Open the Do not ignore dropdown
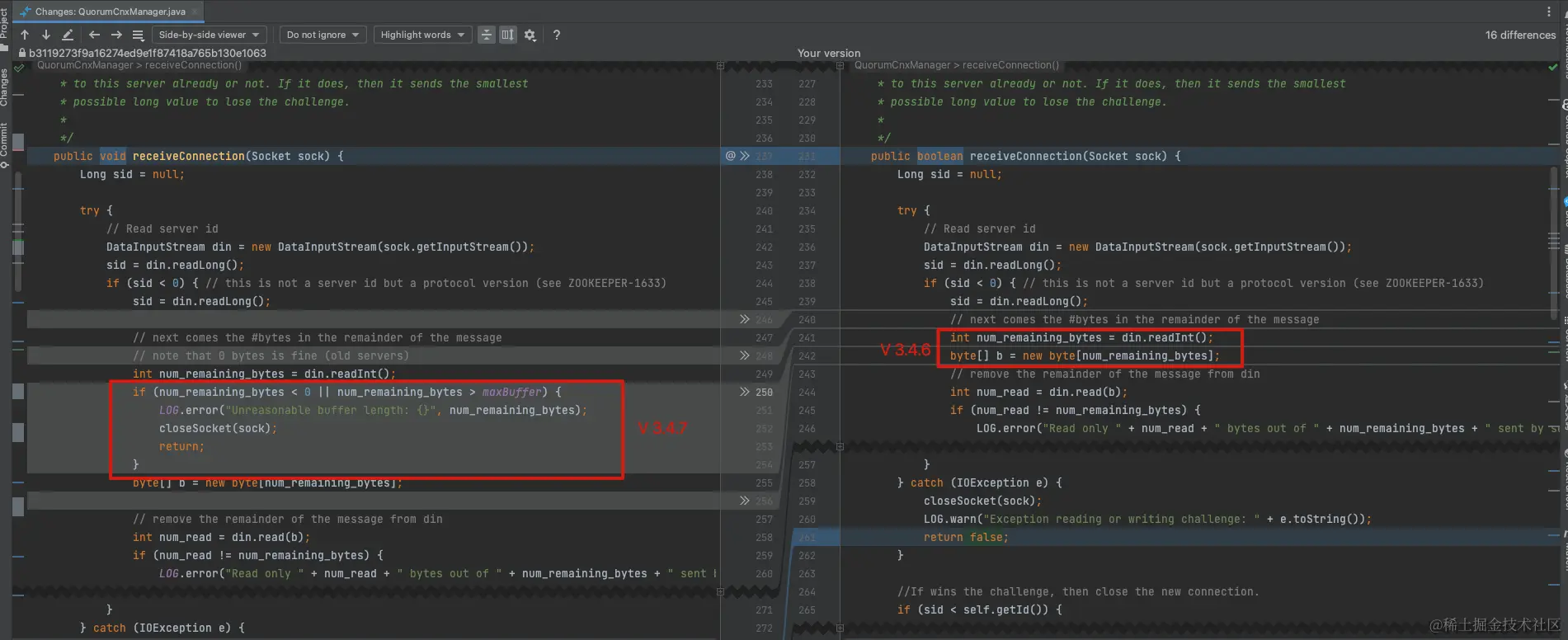This screenshot has height=640, width=1568. (323, 35)
